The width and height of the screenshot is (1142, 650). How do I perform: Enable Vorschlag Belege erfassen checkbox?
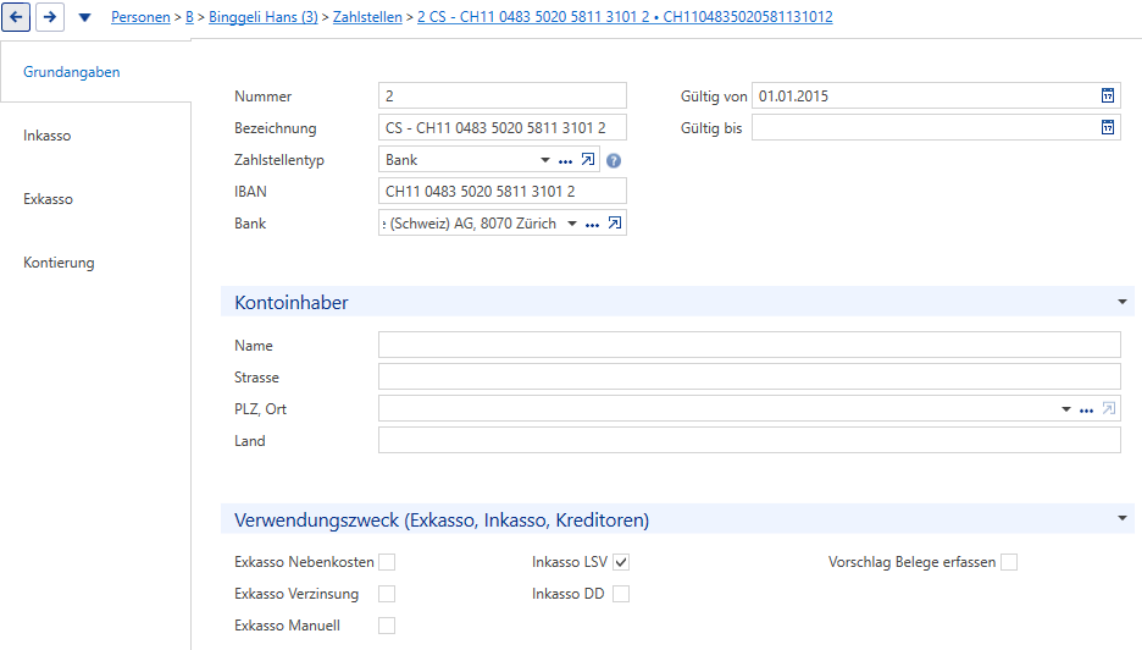[x=1009, y=562]
